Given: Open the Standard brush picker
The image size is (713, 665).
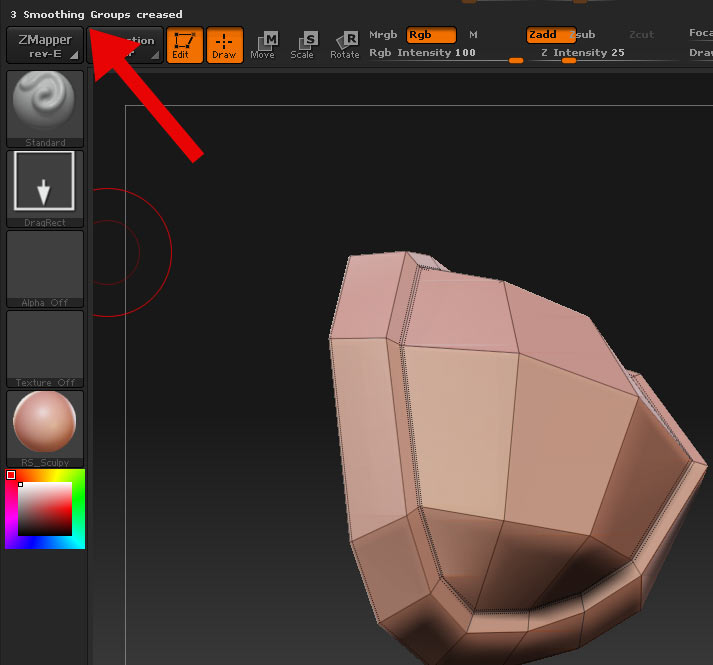Looking at the screenshot, I should [x=45, y=108].
